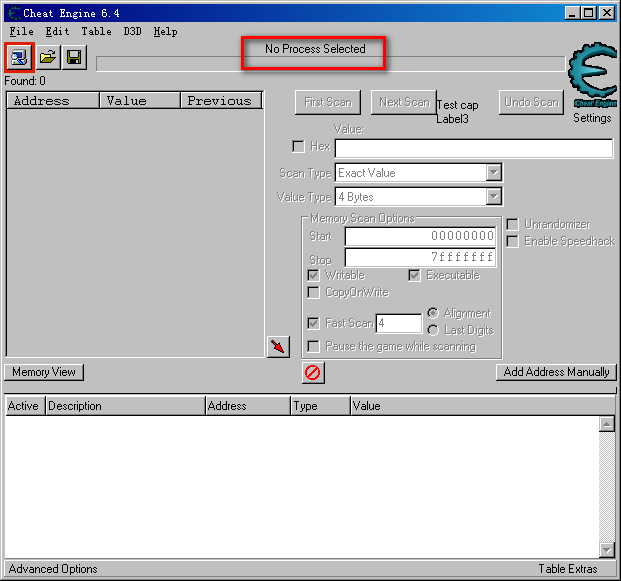Copy selected addresses with the red arrow
This screenshot has height=581, width=621.
click(x=278, y=347)
